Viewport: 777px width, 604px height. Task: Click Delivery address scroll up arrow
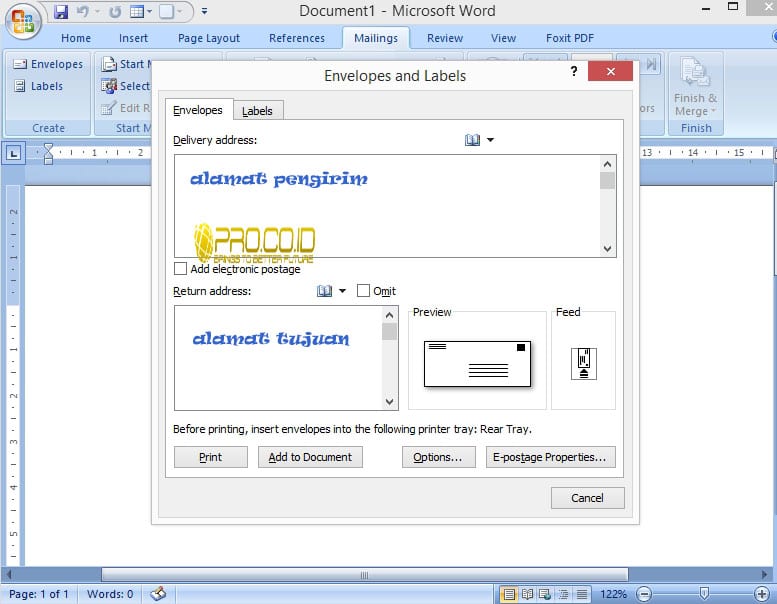pos(608,164)
